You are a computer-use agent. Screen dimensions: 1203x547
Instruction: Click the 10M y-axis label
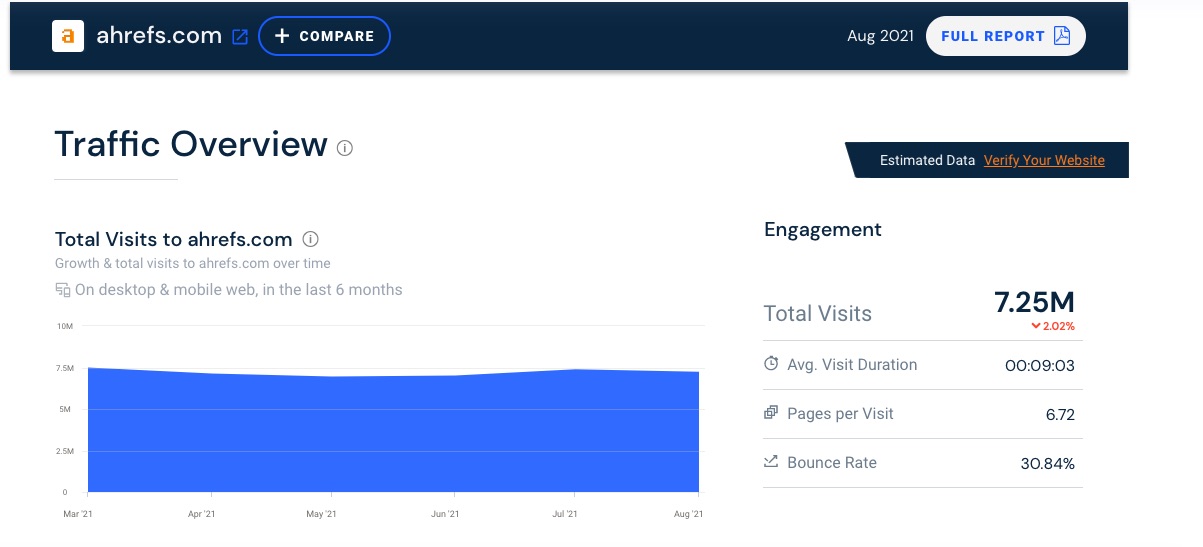pyautogui.click(x=64, y=327)
